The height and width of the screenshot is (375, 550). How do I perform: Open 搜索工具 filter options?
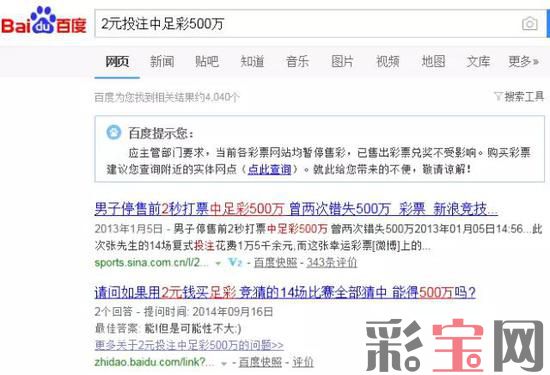click(x=519, y=96)
